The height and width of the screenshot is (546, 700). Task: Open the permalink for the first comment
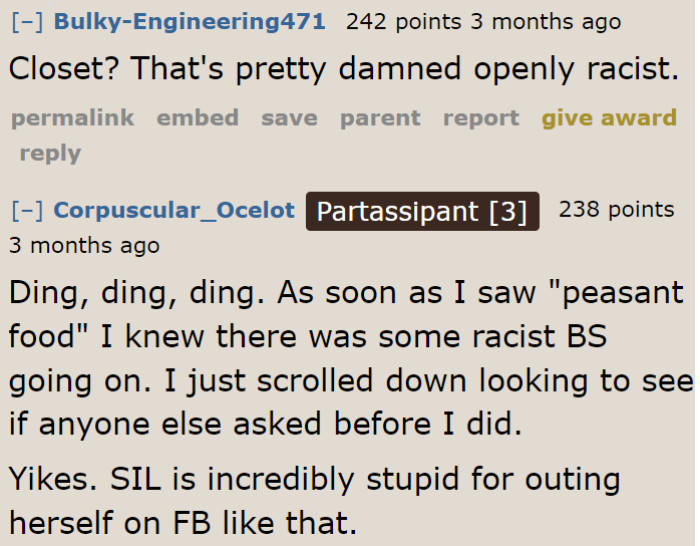click(72, 118)
